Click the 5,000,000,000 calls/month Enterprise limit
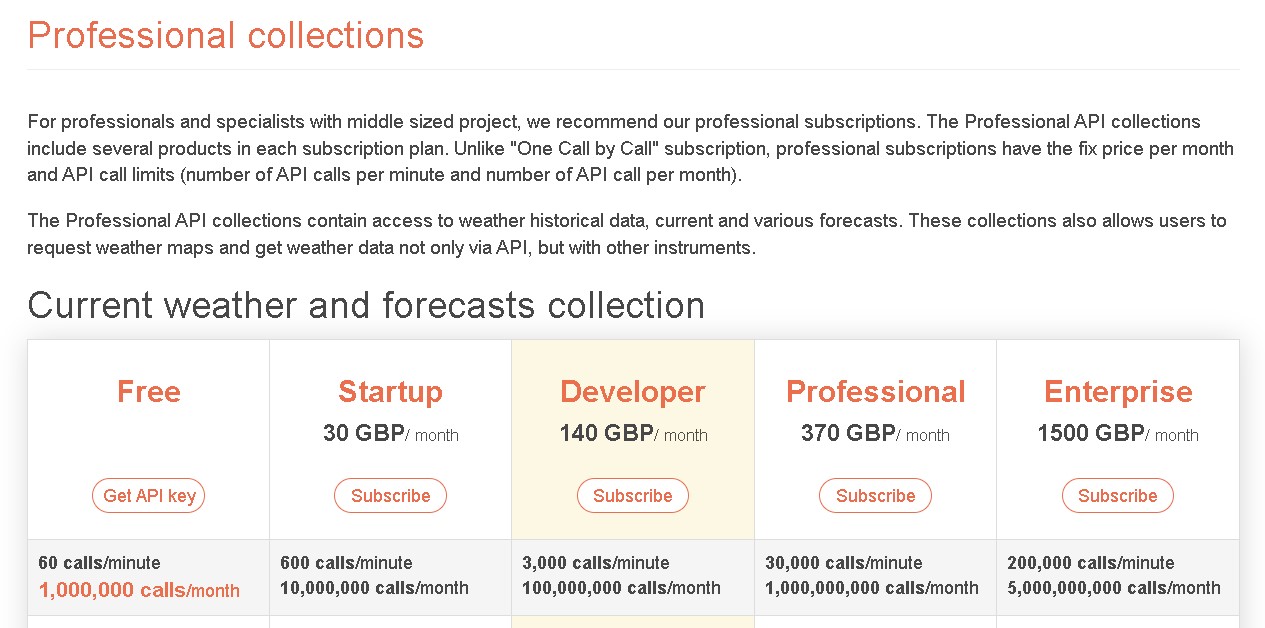 (1113, 588)
